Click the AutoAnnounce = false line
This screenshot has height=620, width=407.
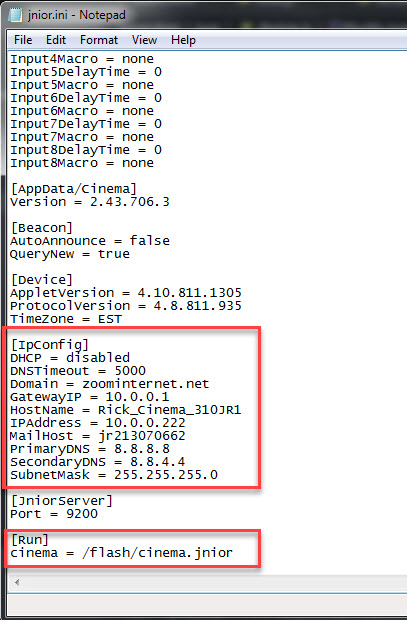pyautogui.click(x=90, y=241)
